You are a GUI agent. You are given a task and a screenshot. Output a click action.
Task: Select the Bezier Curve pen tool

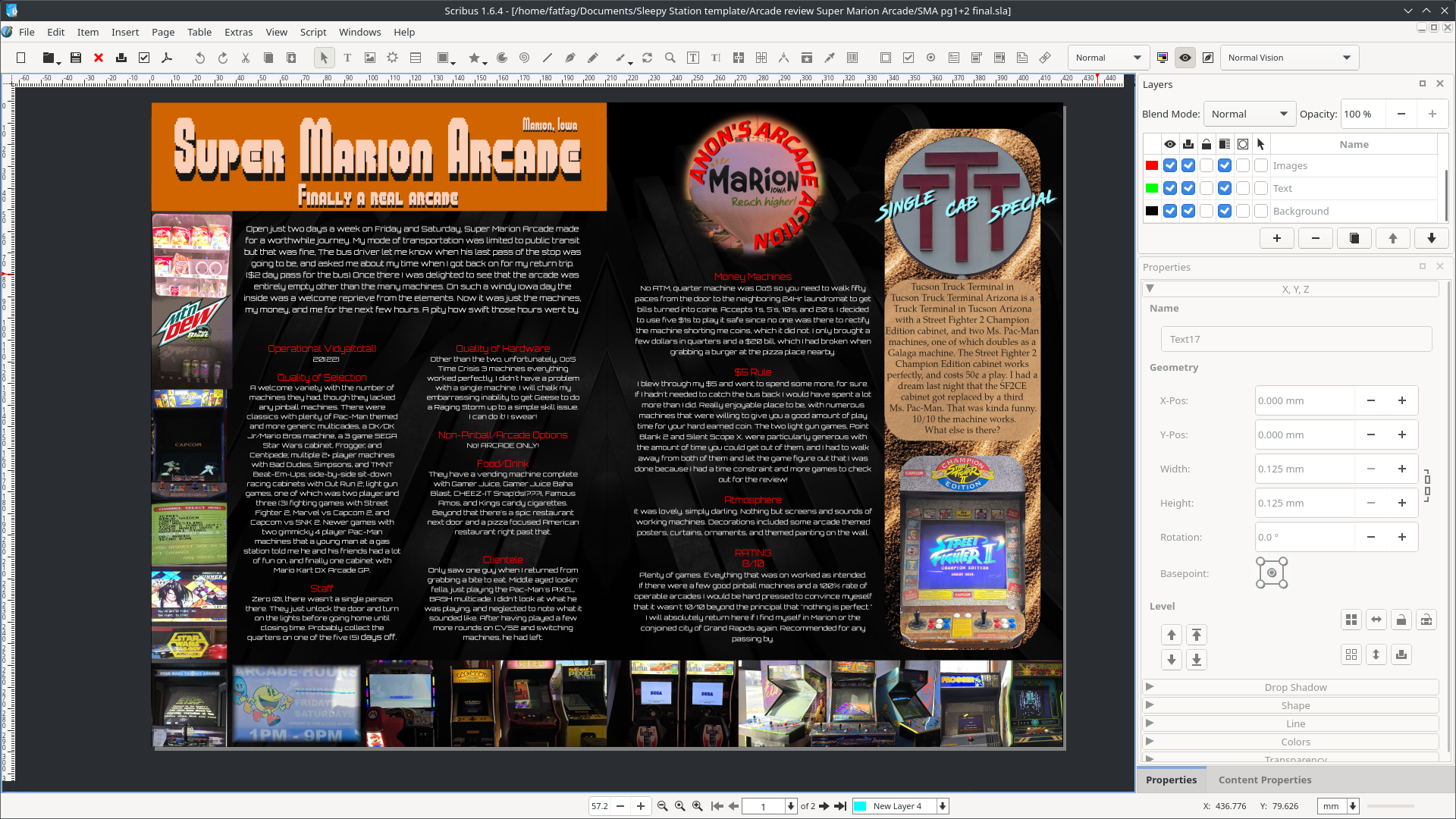click(570, 58)
